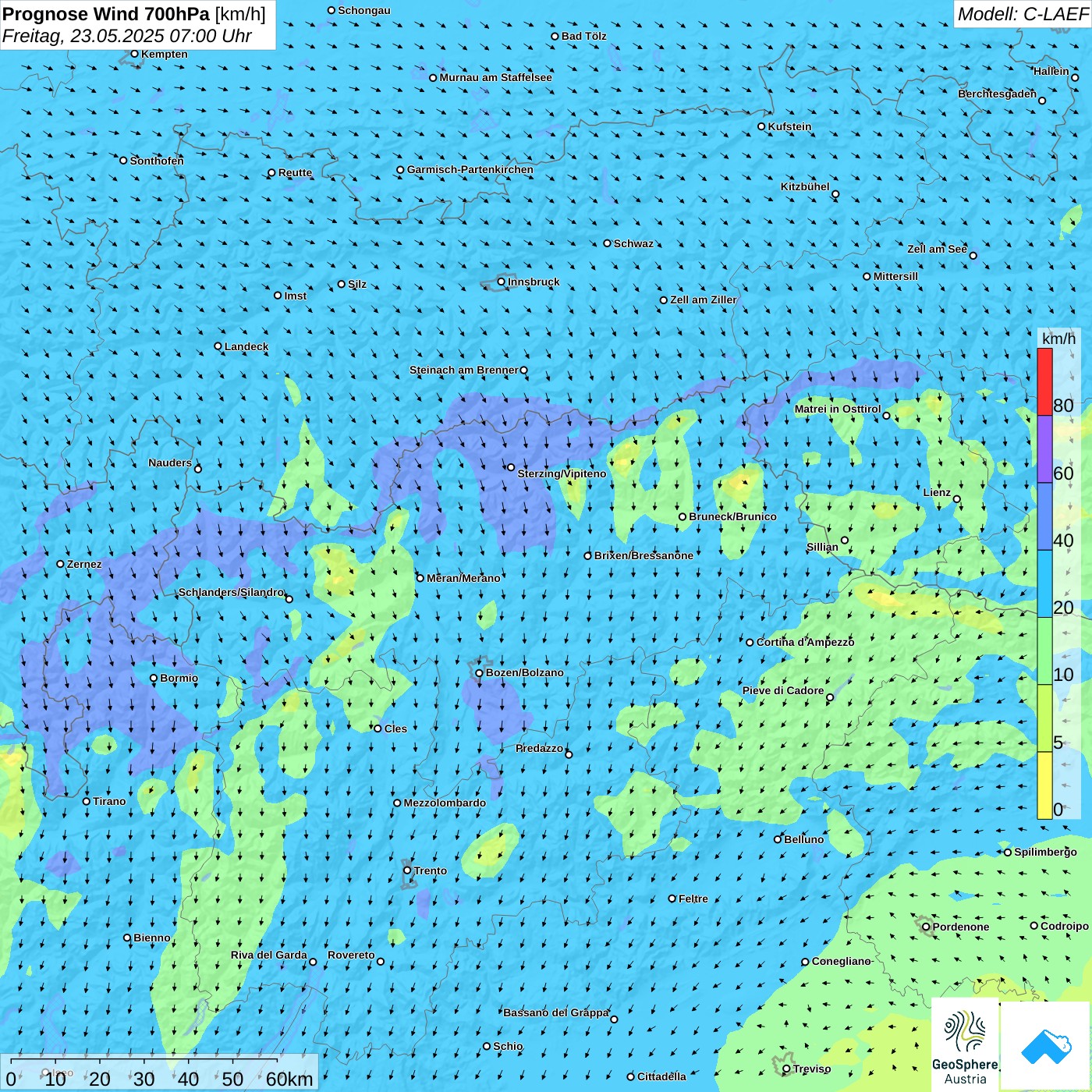Click the 'Schlanders/Silandro' label
This screenshot has height=1092, width=1092.
tap(231, 592)
